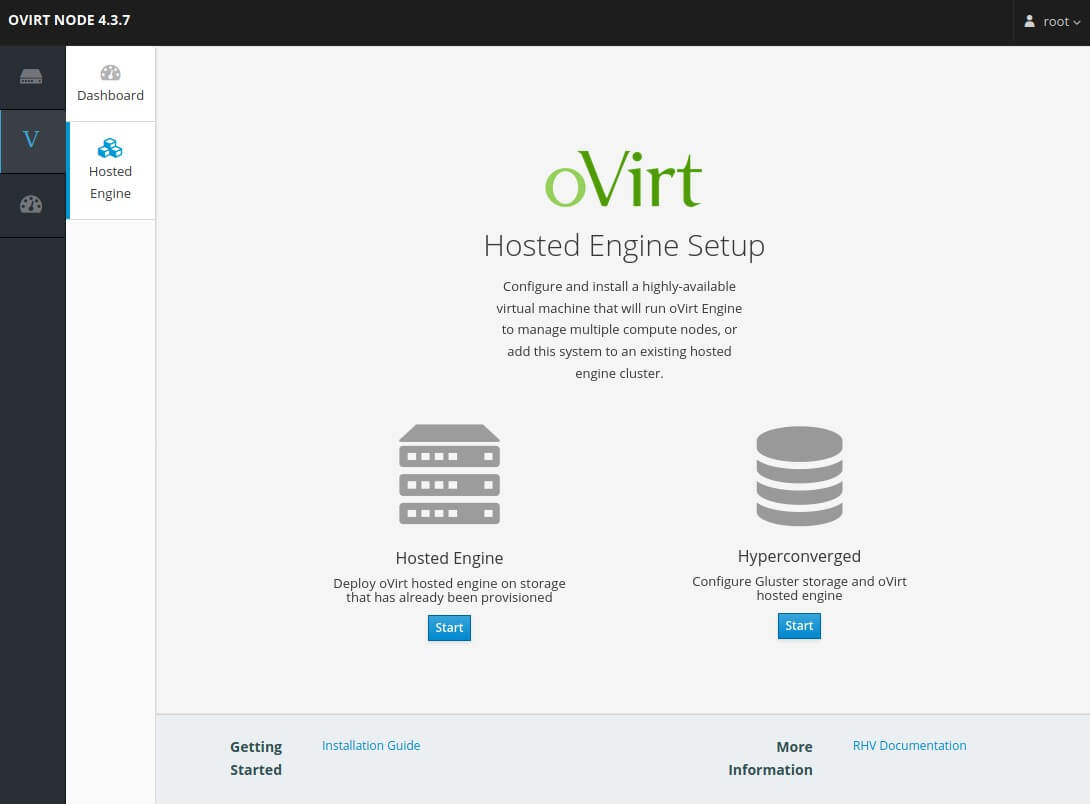Open the gauge icon in far-left sidebar
Image resolution: width=1090 pixels, height=804 pixels.
point(31,205)
